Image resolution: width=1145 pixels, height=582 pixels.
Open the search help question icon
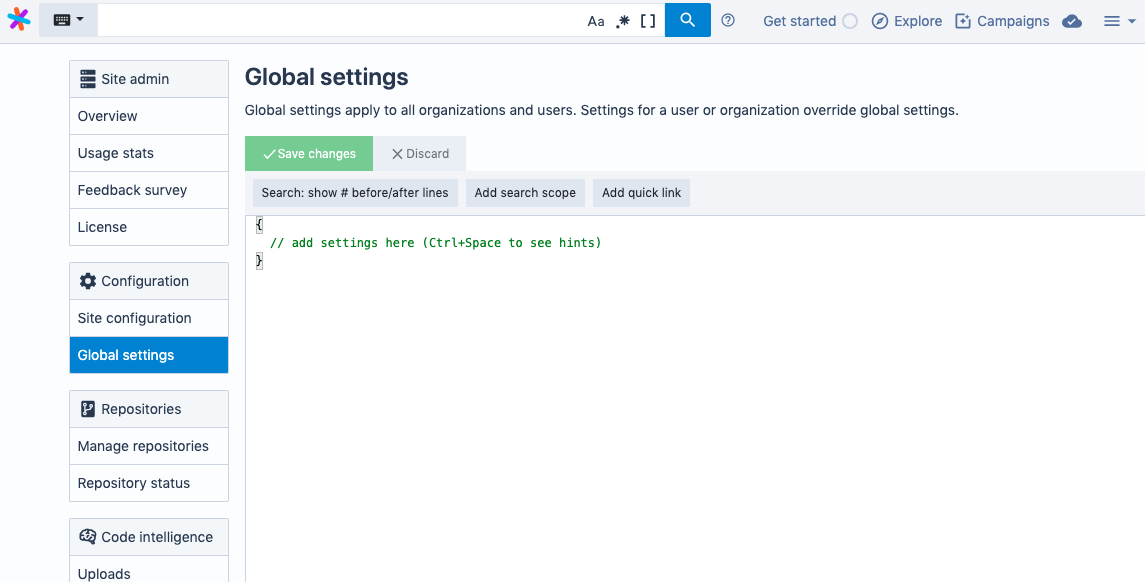pos(727,20)
